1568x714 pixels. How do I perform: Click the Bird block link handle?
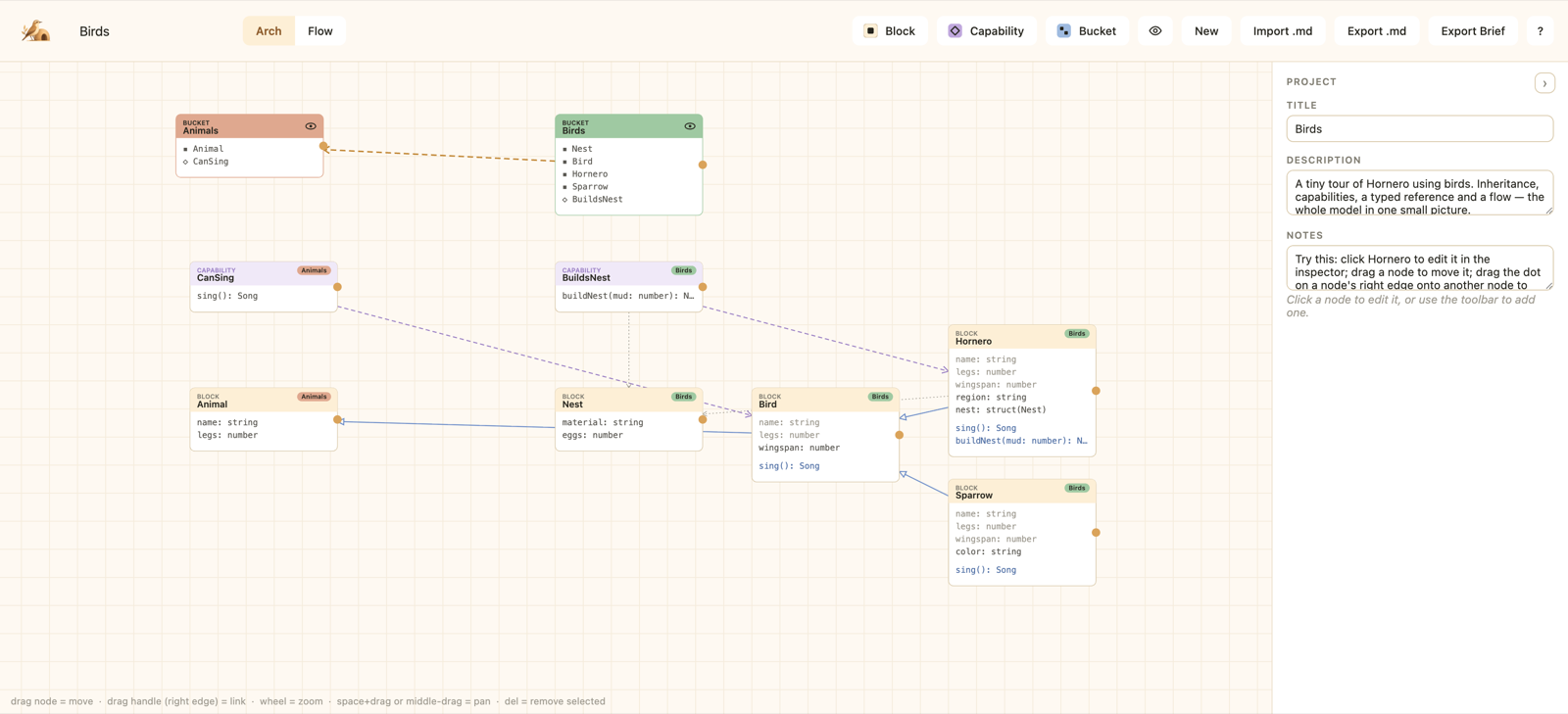click(900, 435)
